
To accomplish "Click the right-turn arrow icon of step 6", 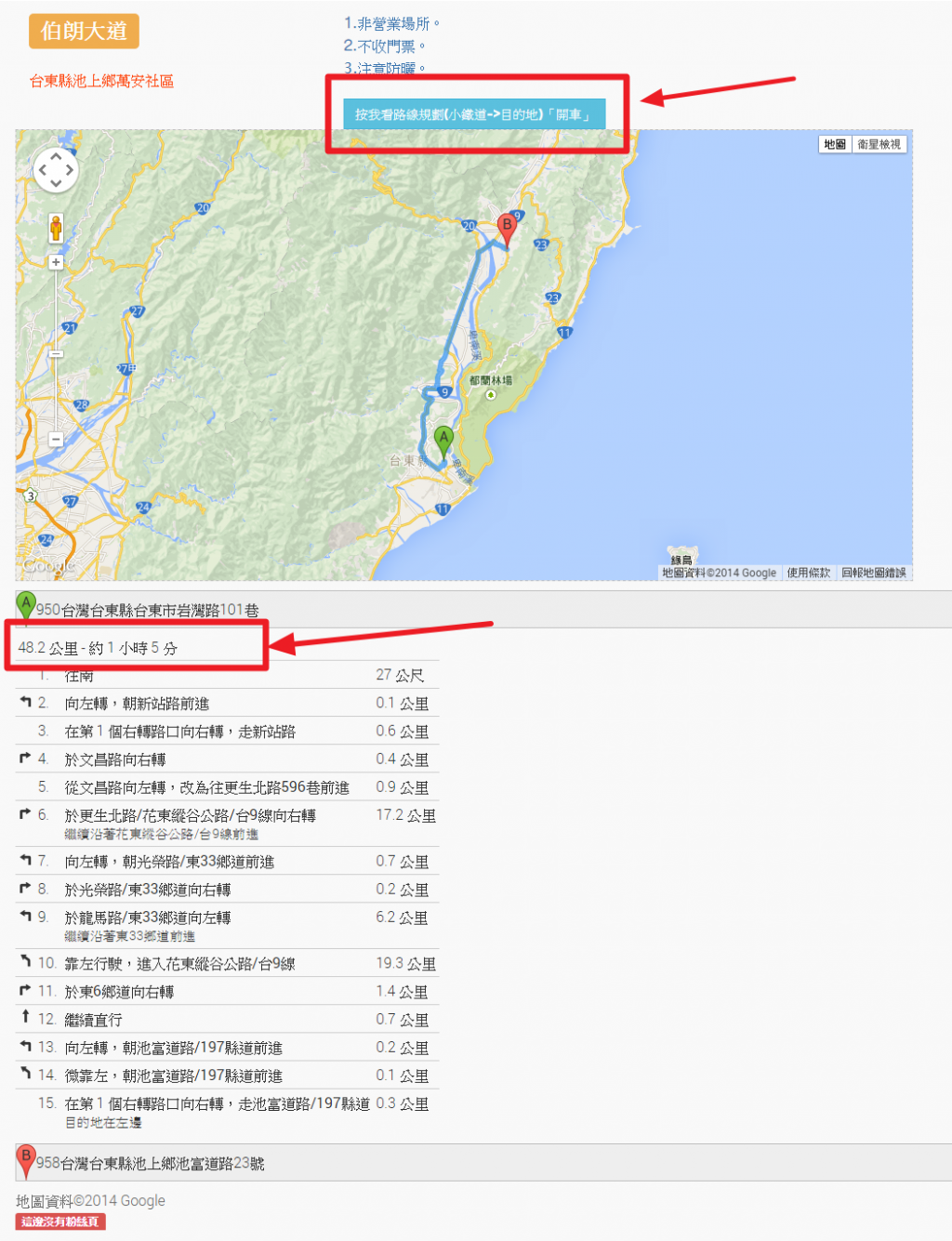I will 25,813.
